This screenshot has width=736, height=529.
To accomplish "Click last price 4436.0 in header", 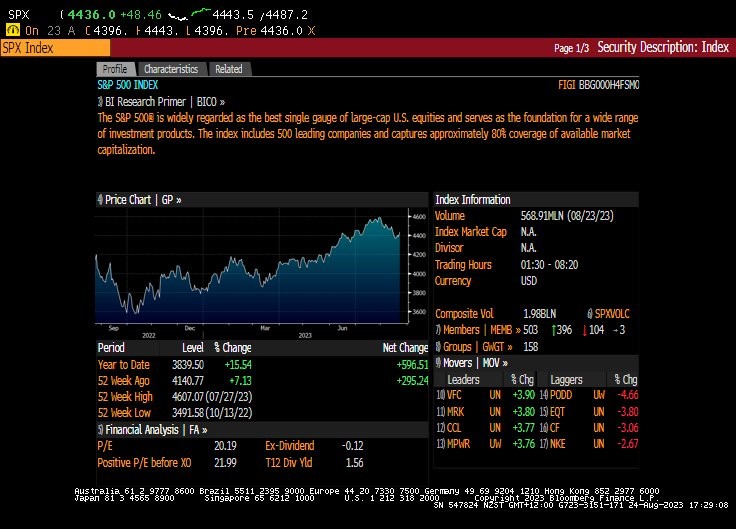I will [91, 15].
